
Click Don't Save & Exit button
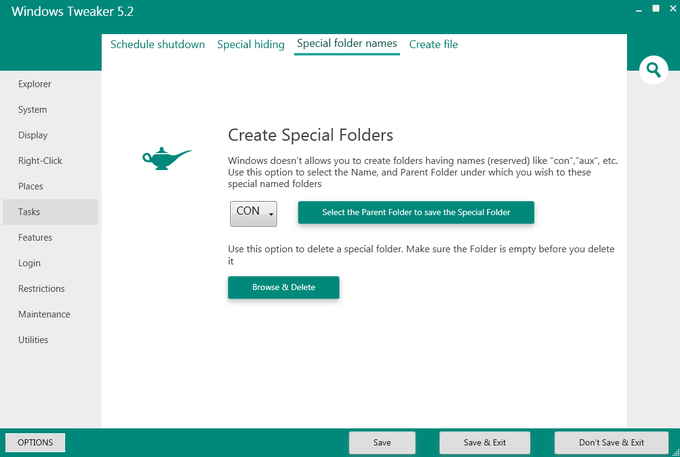coord(611,443)
